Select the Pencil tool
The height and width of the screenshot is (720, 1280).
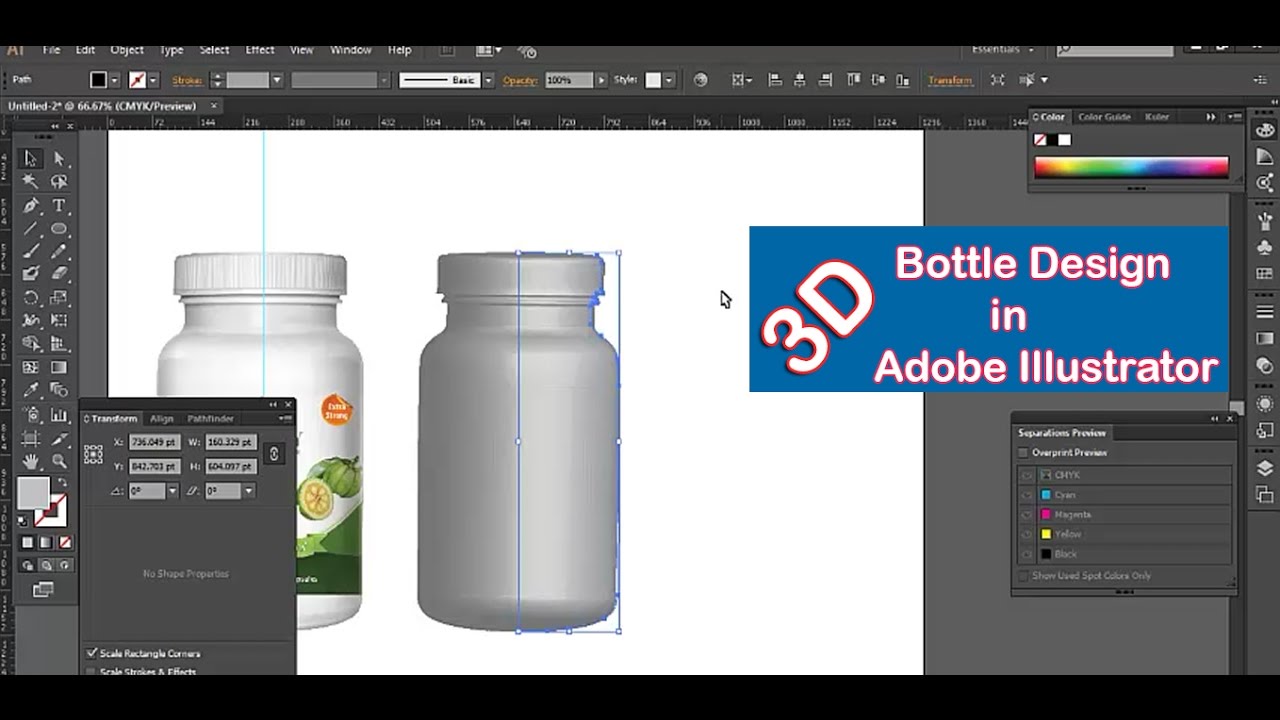point(59,251)
